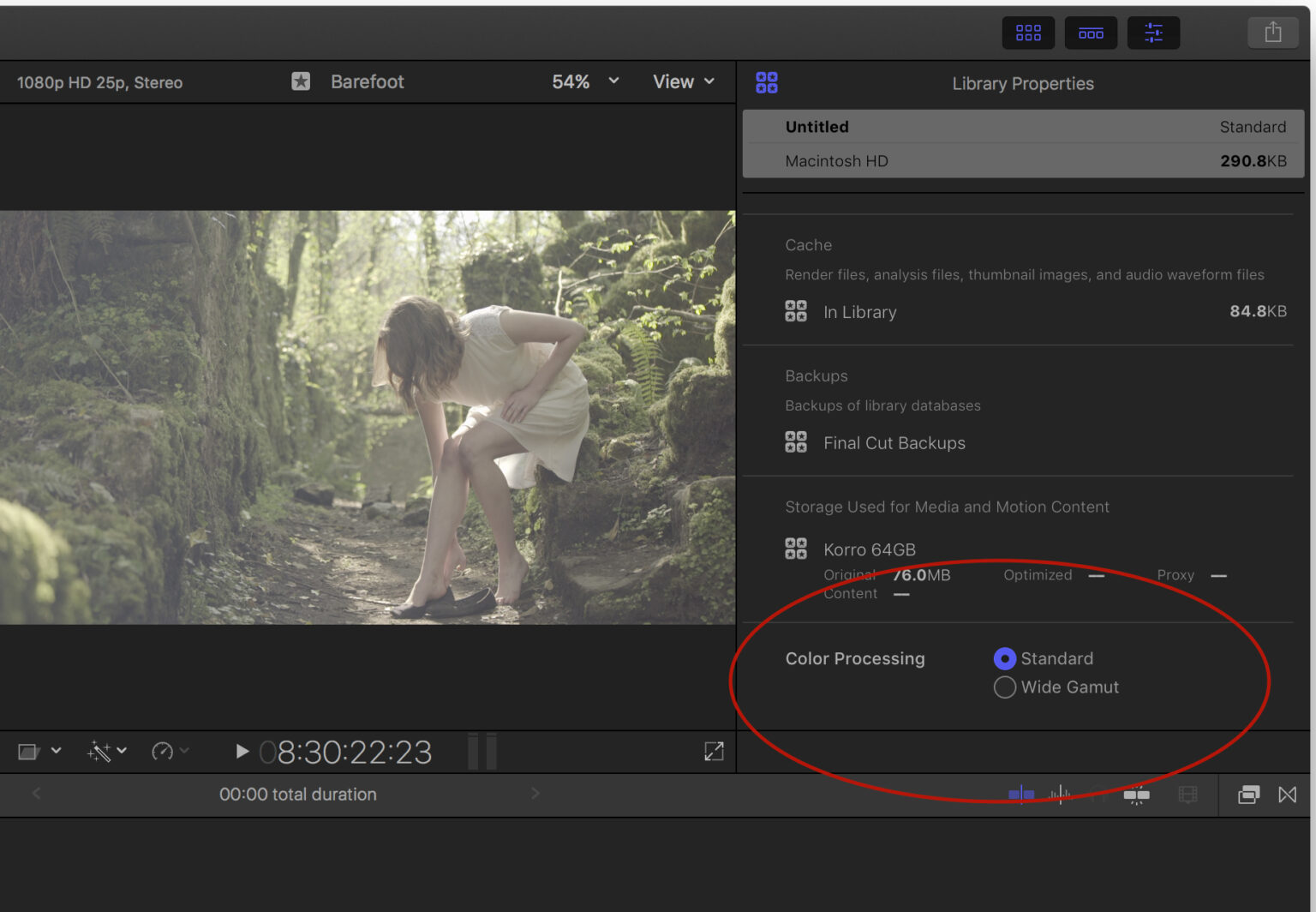Image resolution: width=1316 pixels, height=912 pixels.
Task: Show or hide the Timeline panel
Action: pos(1091,33)
